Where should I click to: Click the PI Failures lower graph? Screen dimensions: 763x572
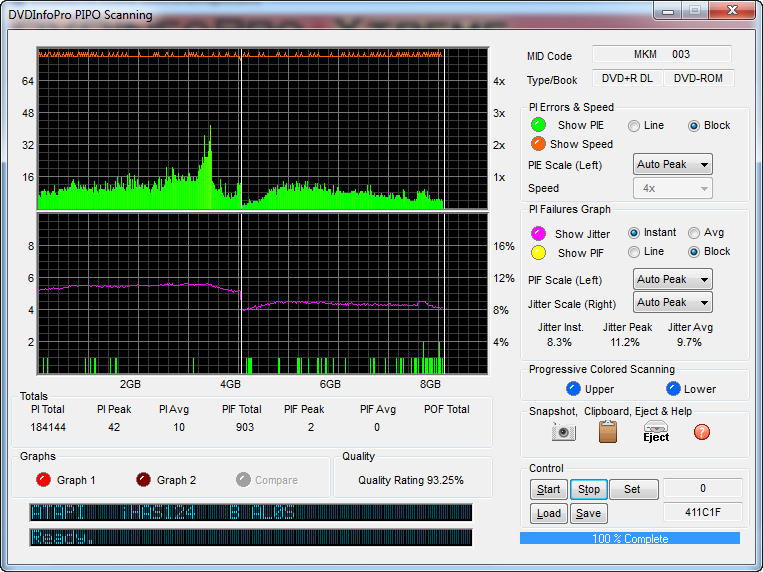263,294
